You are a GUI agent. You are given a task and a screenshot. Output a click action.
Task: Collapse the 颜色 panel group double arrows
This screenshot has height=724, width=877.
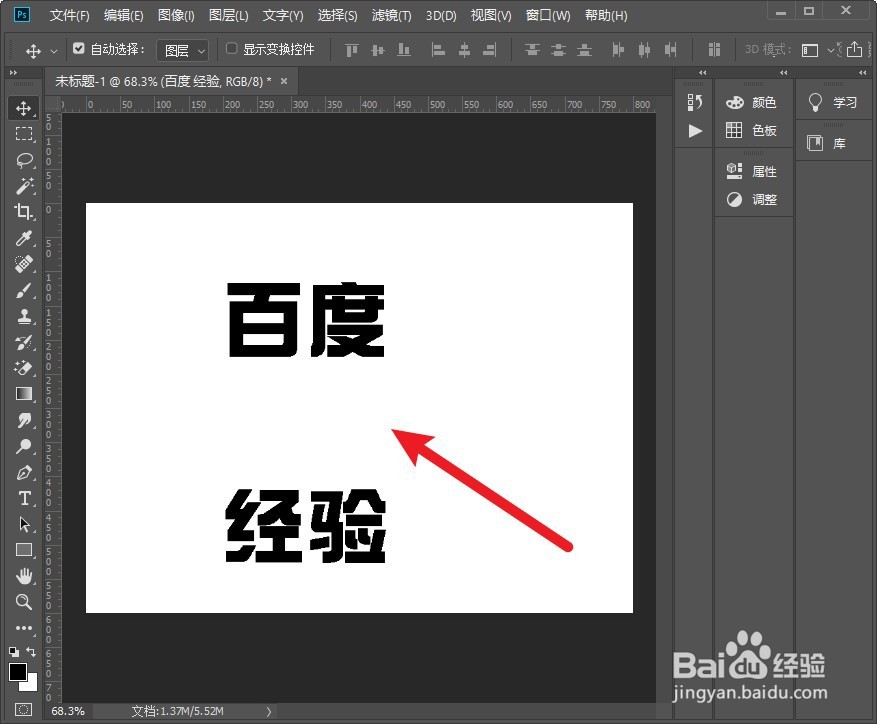click(x=784, y=73)
